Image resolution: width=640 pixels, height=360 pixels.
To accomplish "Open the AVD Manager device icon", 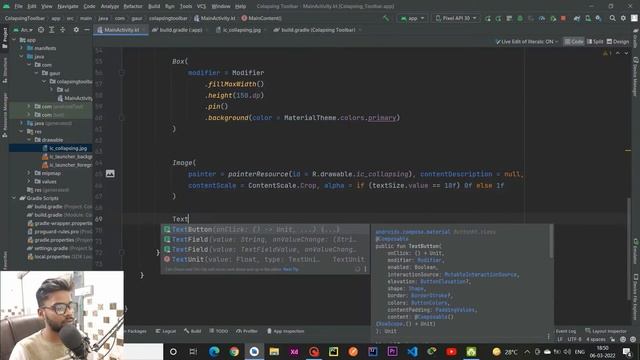I will (588, 18).
